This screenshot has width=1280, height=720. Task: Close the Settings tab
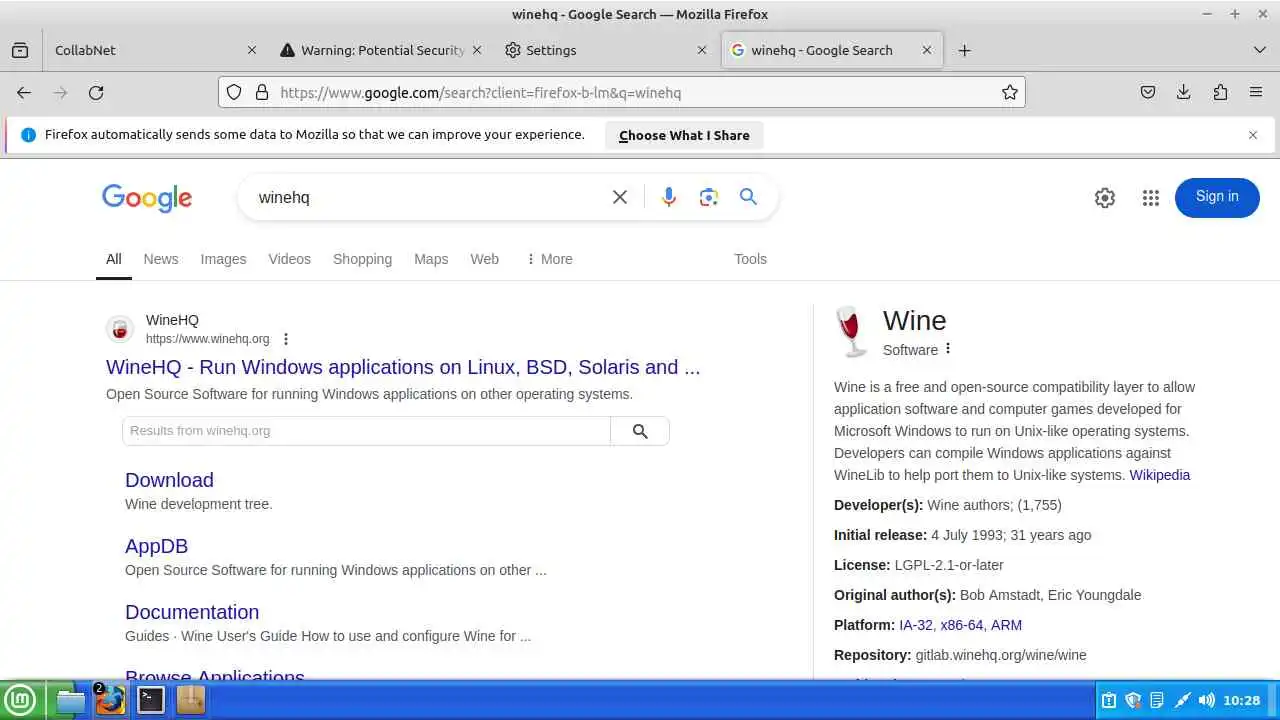[x=702, y=50]
